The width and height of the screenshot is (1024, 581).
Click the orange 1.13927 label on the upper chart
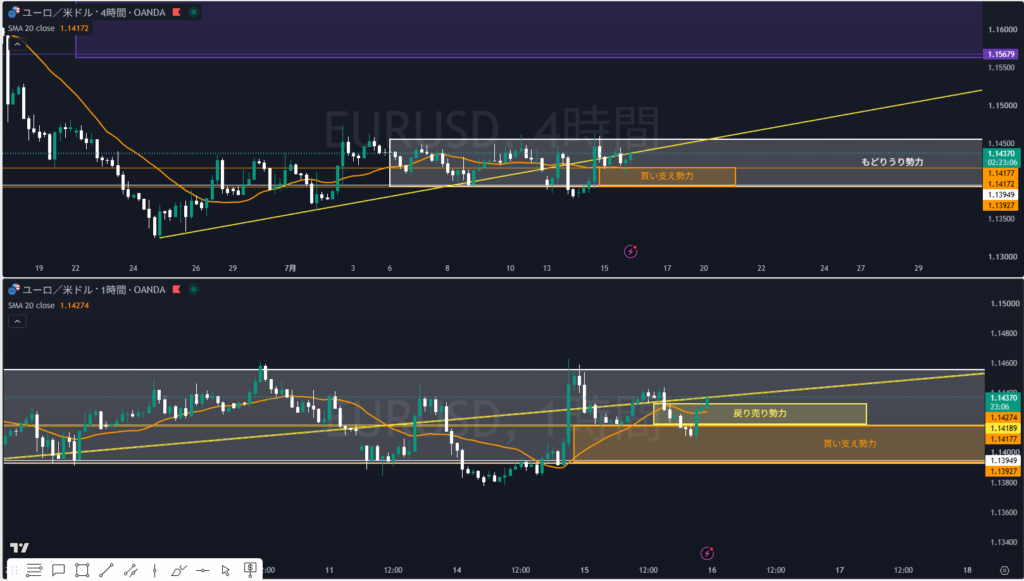click(x=1000, y=205)
